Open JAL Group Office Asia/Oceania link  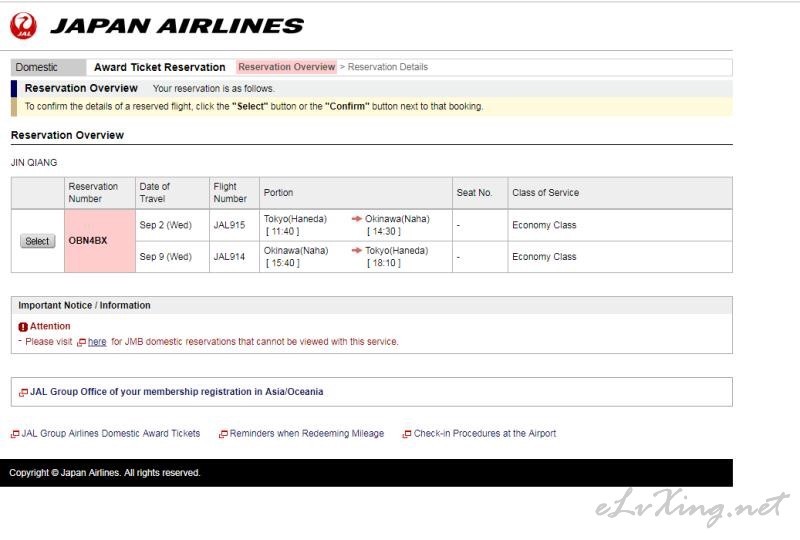pos(177,391)
